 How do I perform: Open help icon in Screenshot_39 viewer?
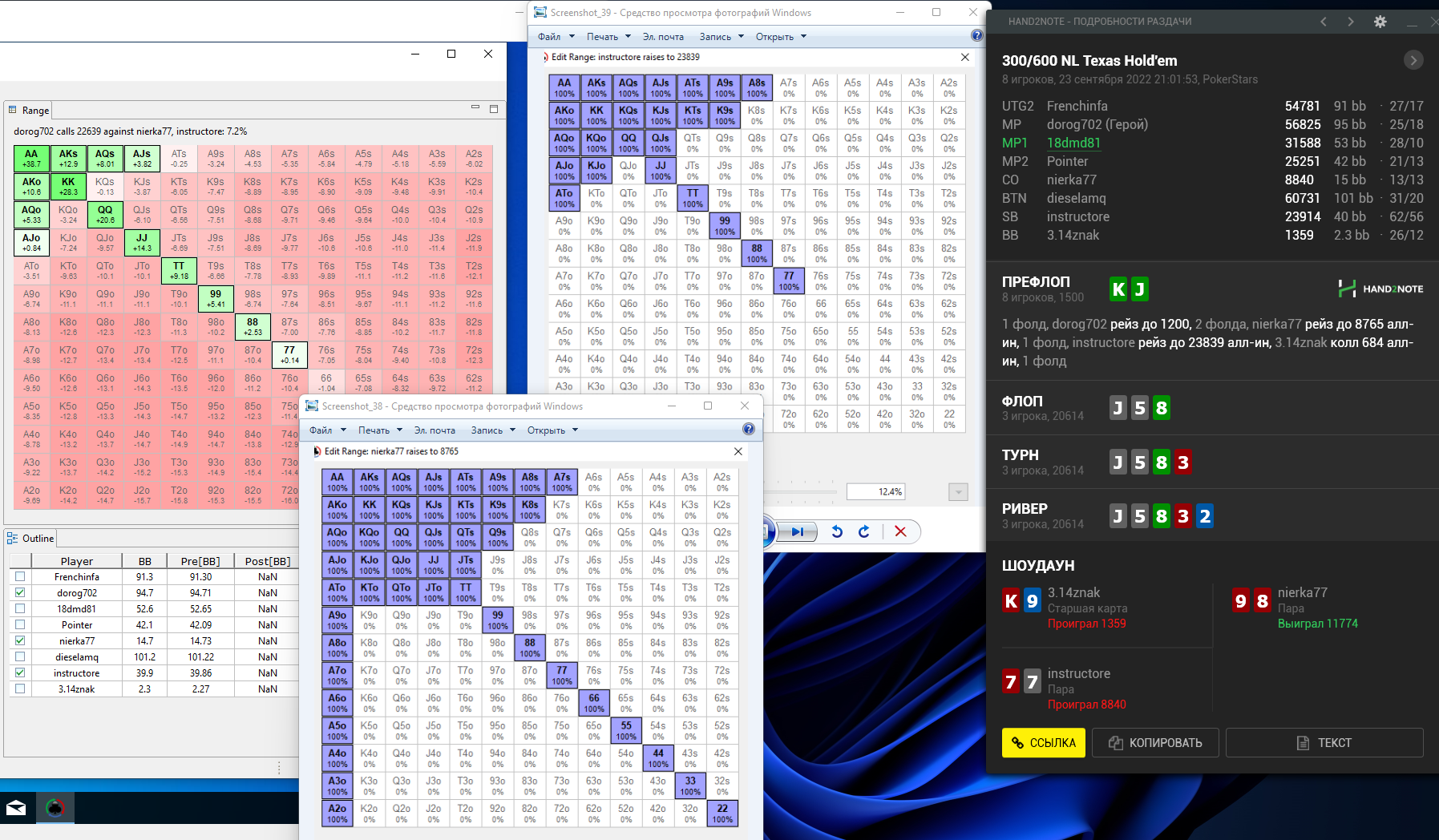tap(976, 35)
